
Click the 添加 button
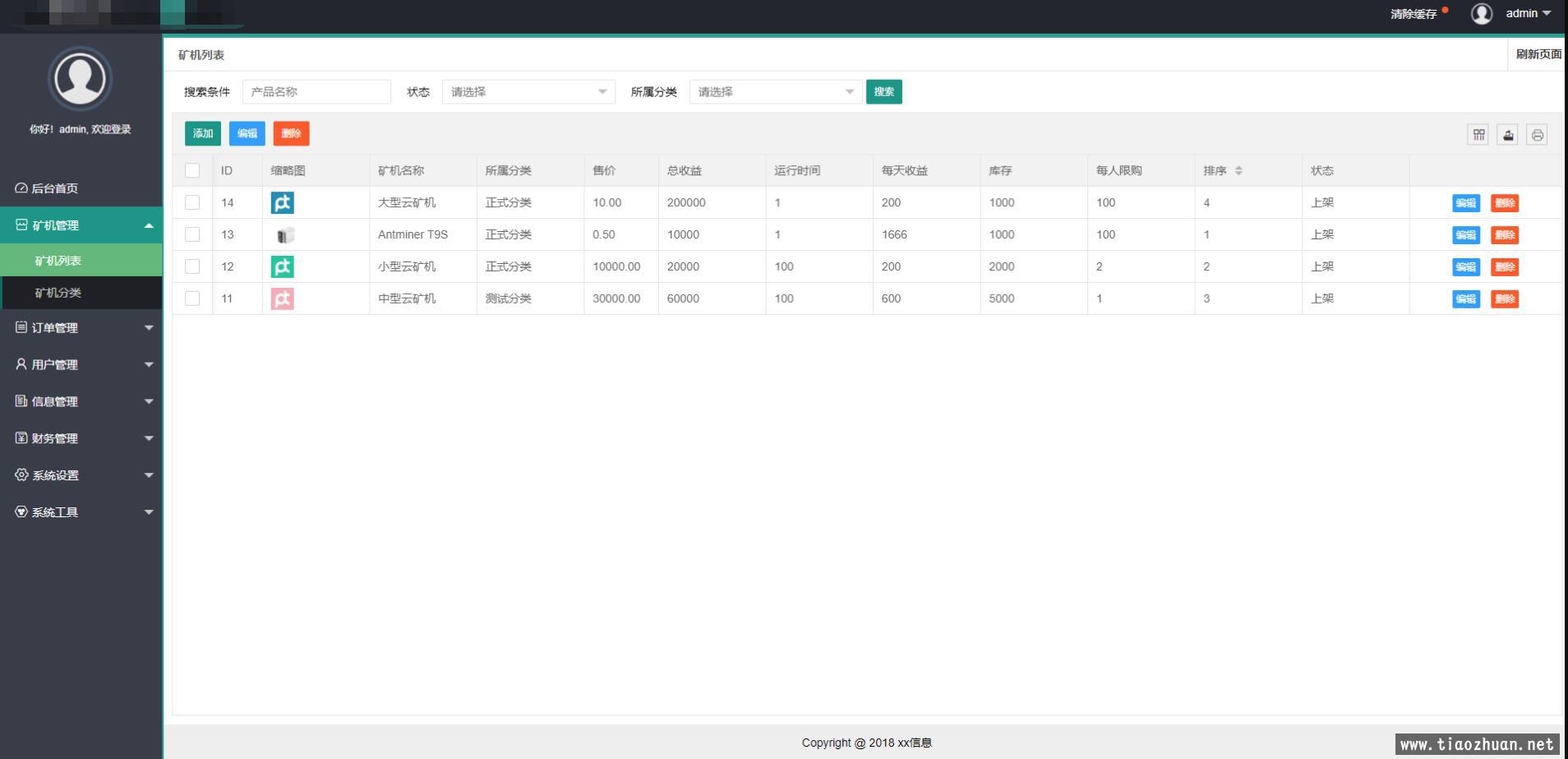[203, 133]
